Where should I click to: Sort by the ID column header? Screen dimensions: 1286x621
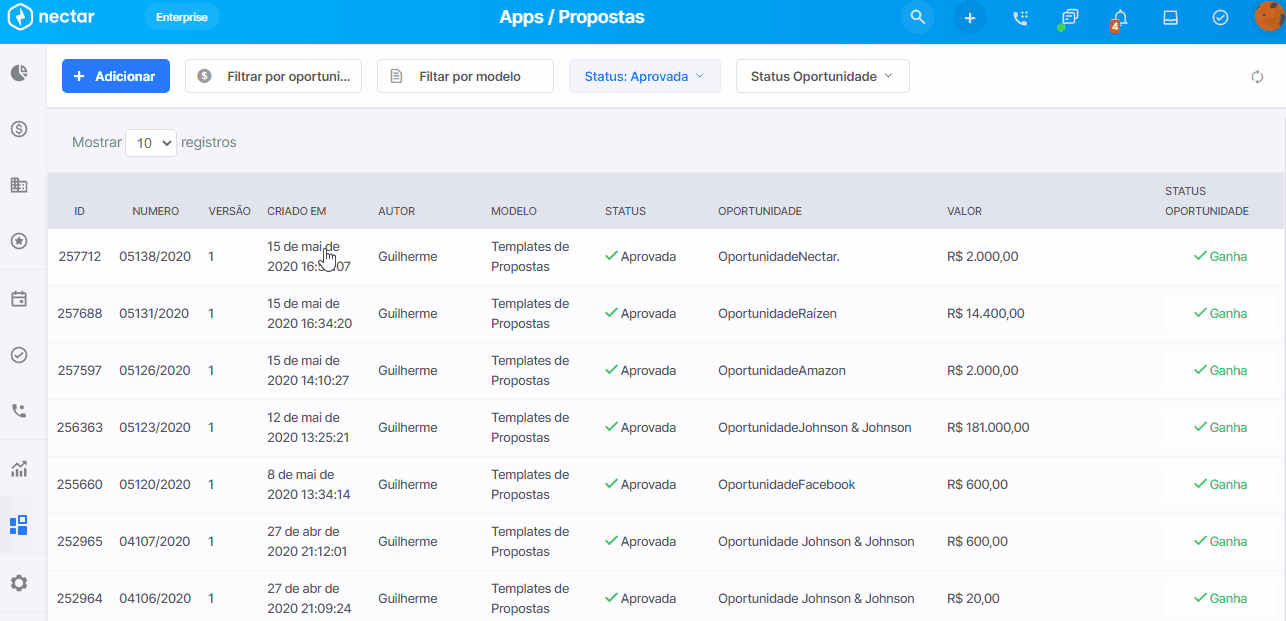(79, 211)
